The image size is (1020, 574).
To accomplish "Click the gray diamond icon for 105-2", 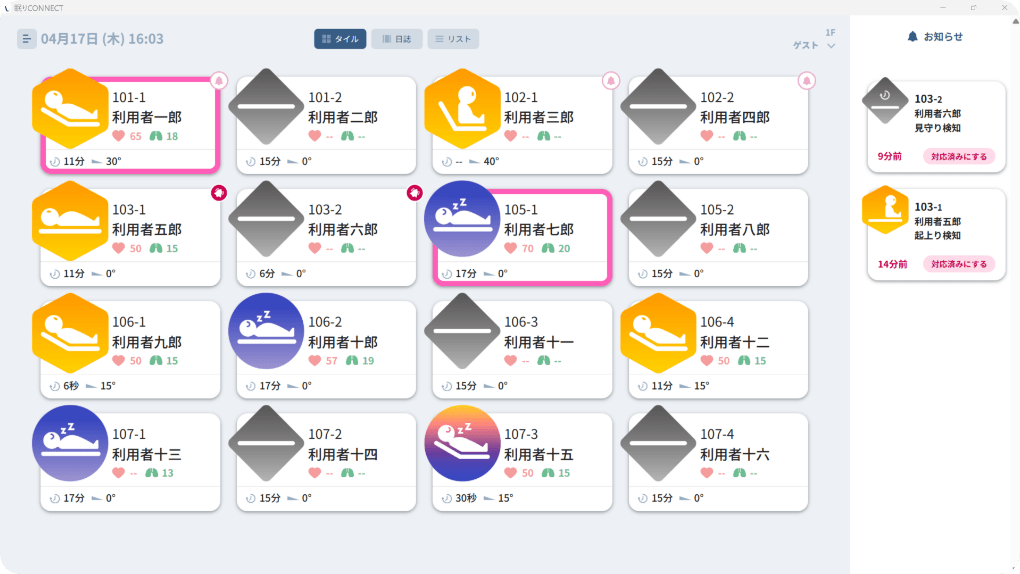I will (658, 219).
